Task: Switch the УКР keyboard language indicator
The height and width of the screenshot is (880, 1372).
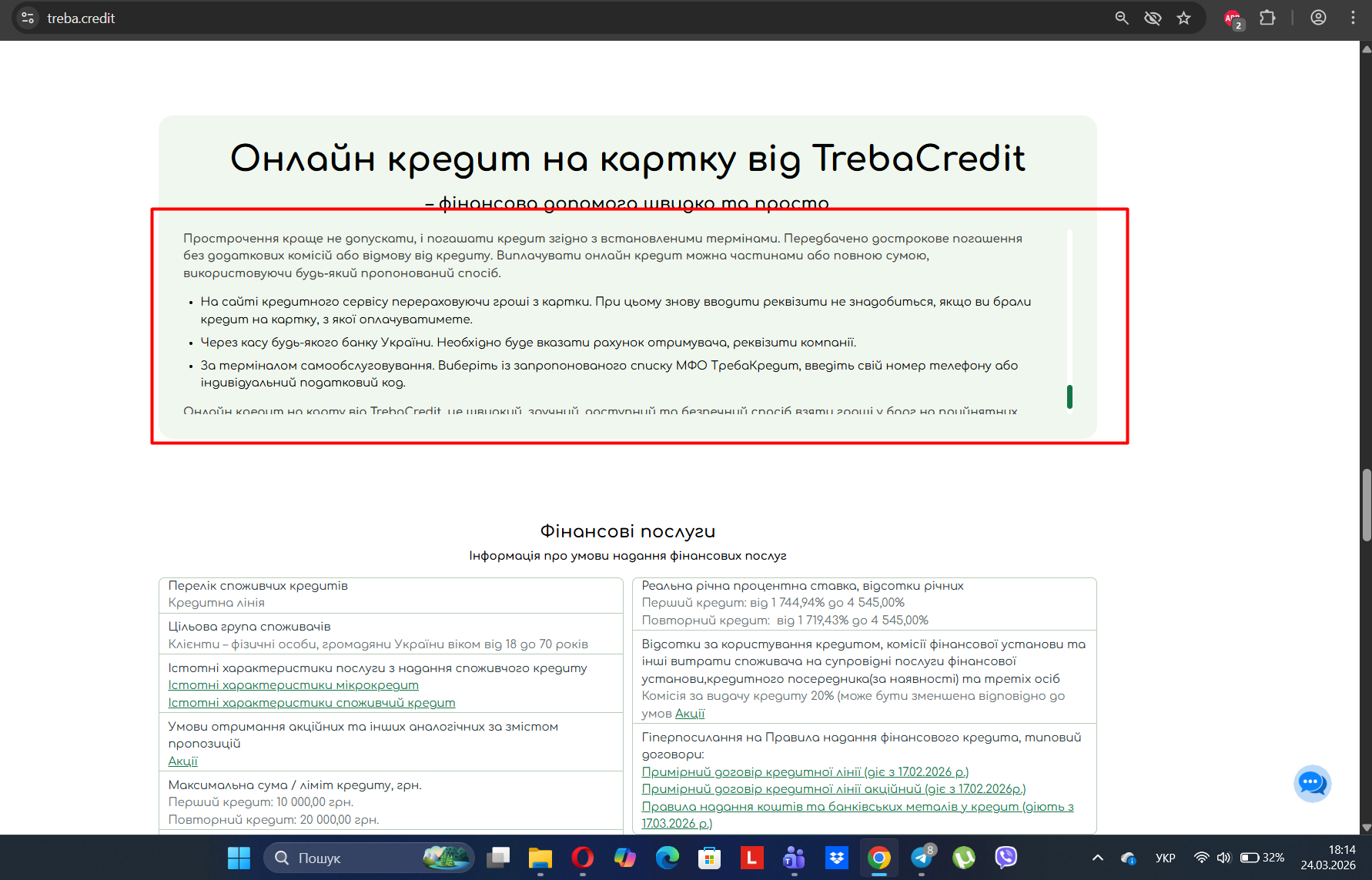Action: [1166, 858]
